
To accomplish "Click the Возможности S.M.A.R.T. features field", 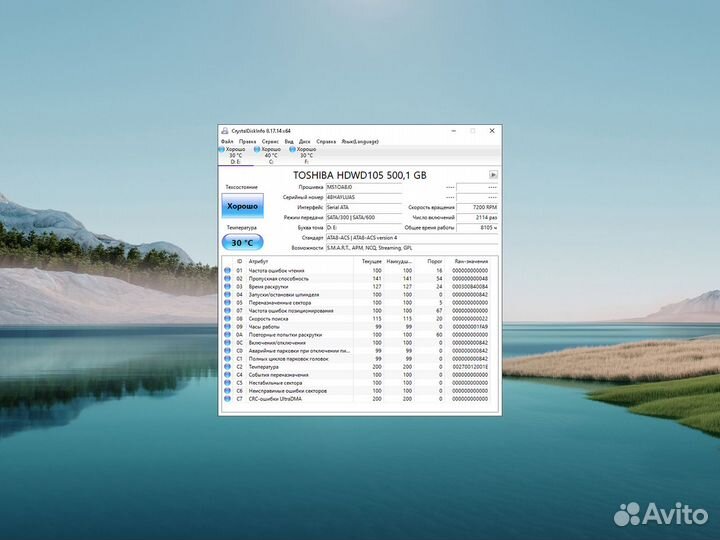I will coord(412,248).
